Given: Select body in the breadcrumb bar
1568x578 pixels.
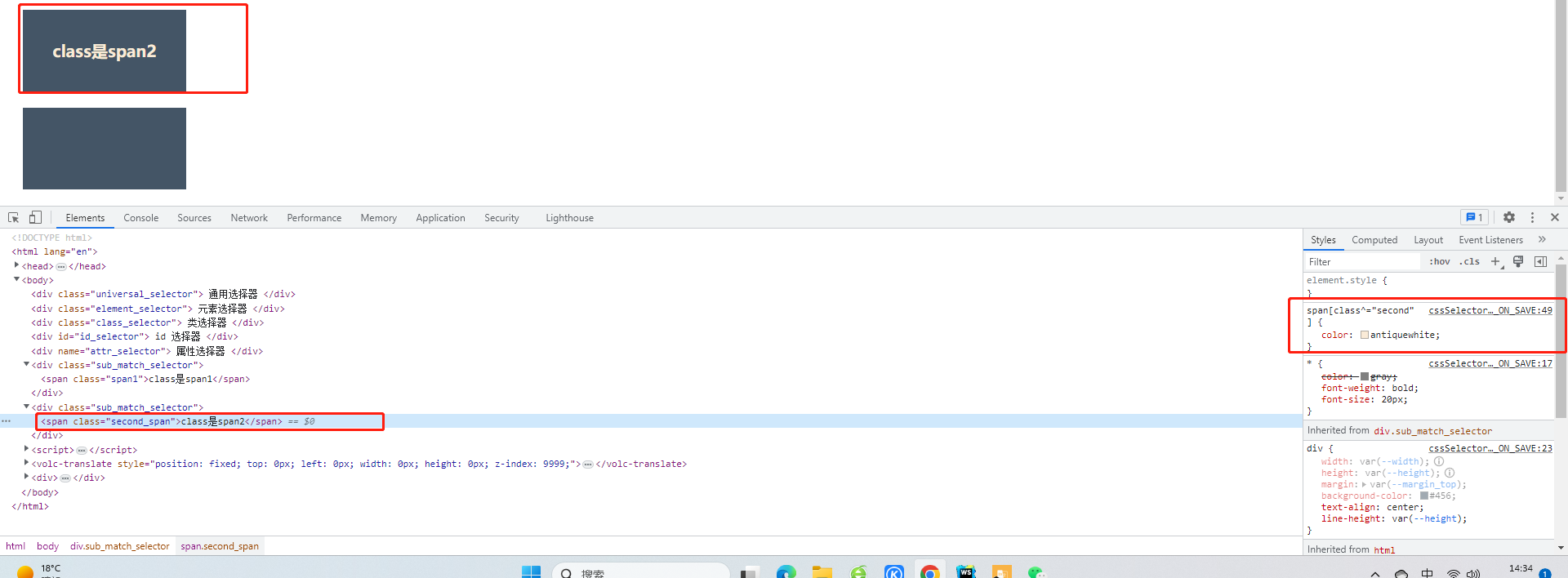Looking at the screenshot, I should [x=47, y=546].
